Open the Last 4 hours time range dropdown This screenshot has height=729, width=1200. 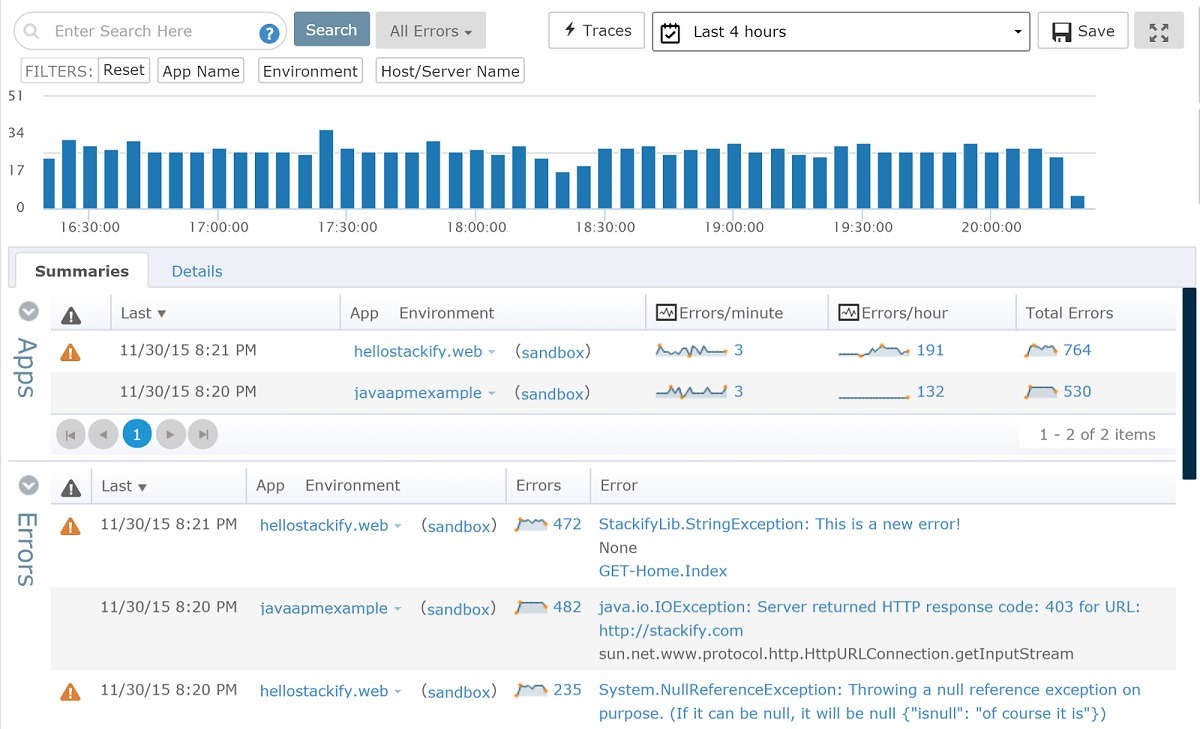[x=841, y=31]
